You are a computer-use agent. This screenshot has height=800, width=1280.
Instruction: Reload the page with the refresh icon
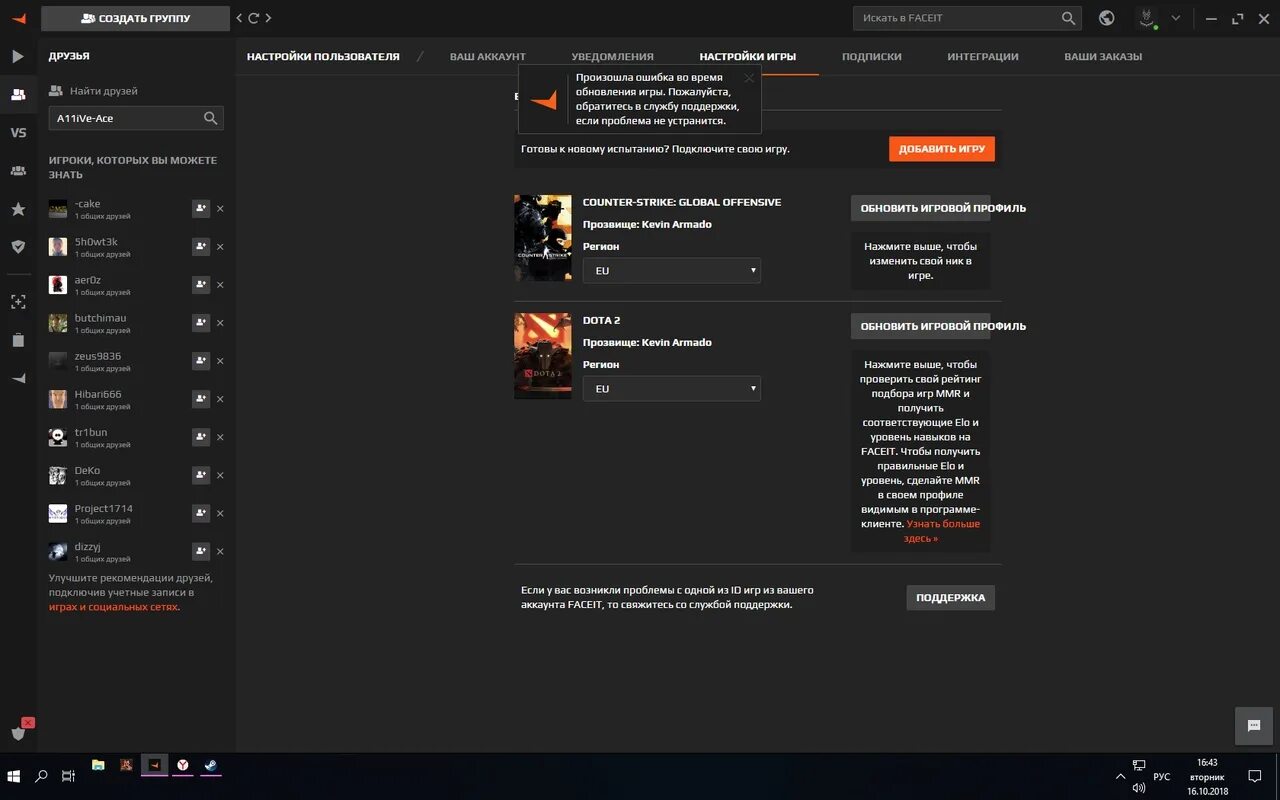coord(253,18)
